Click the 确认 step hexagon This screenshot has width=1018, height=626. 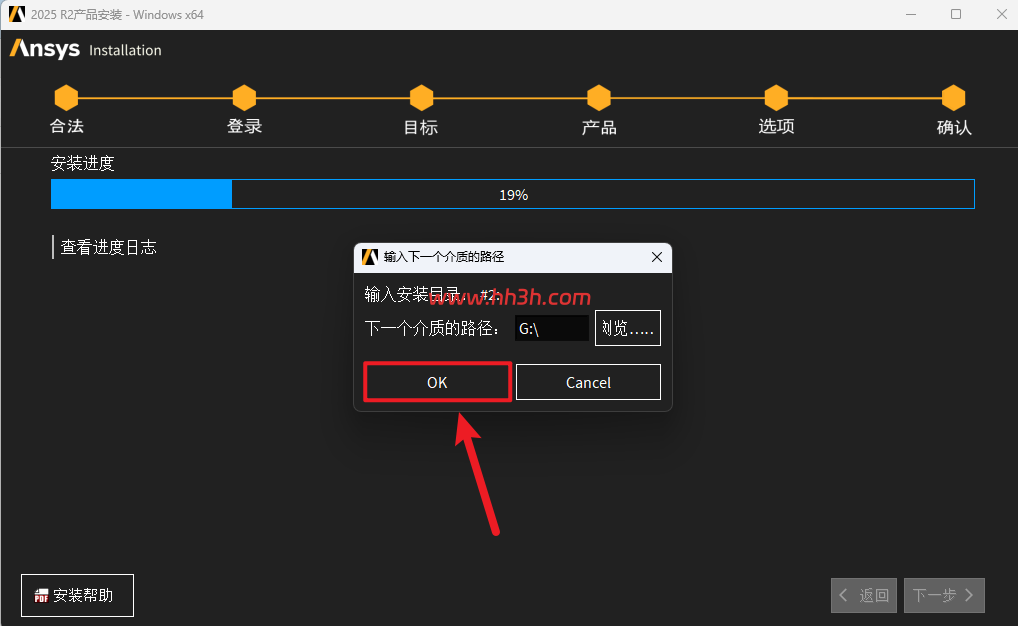click(x=953, y=98)
